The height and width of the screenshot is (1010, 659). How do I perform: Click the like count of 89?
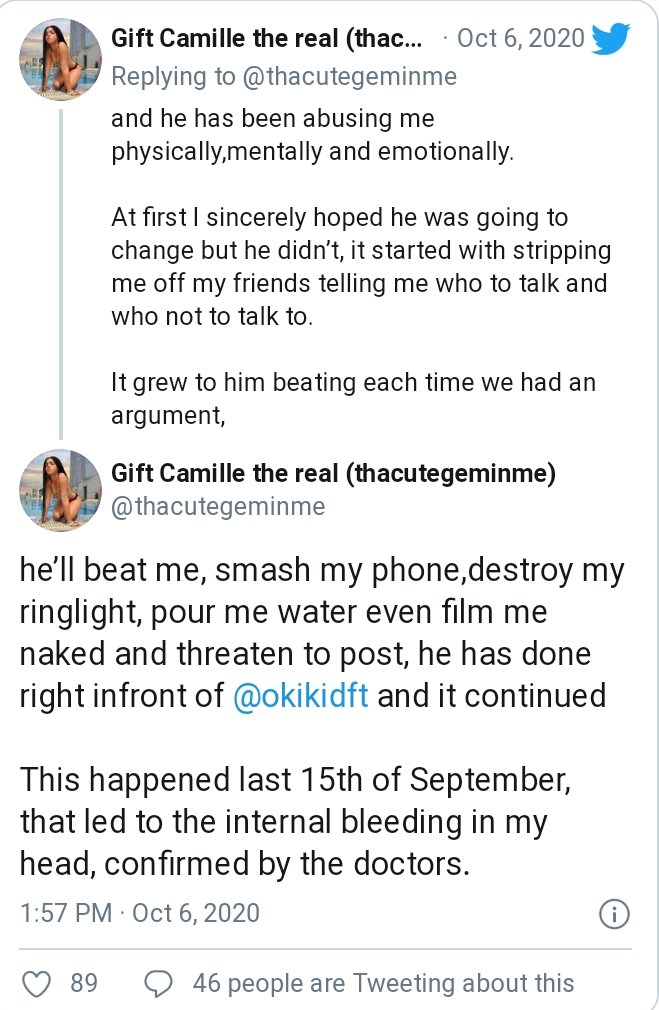tap(84, 984)
